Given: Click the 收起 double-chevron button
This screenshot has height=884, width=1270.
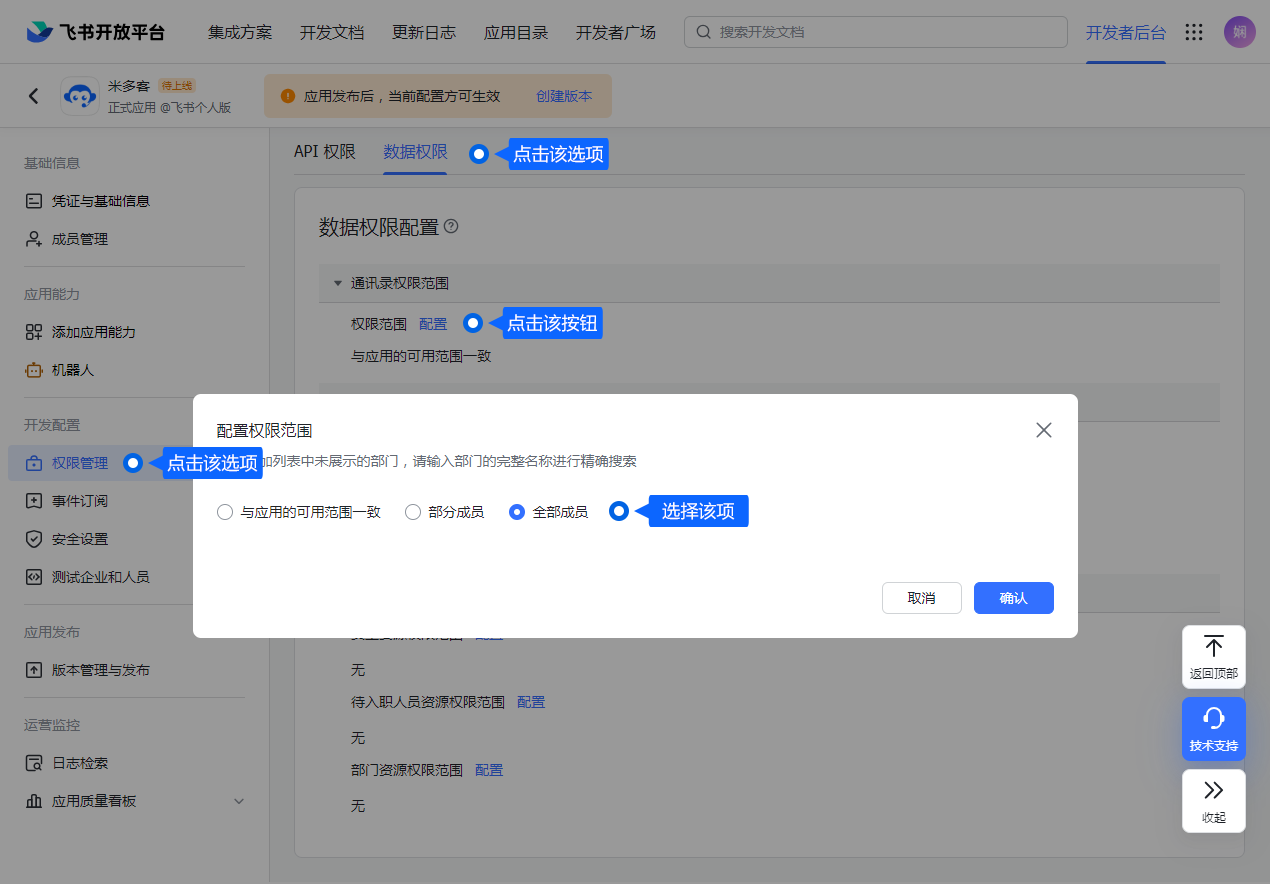Looking at the screenshot, I should point(1213,800).
